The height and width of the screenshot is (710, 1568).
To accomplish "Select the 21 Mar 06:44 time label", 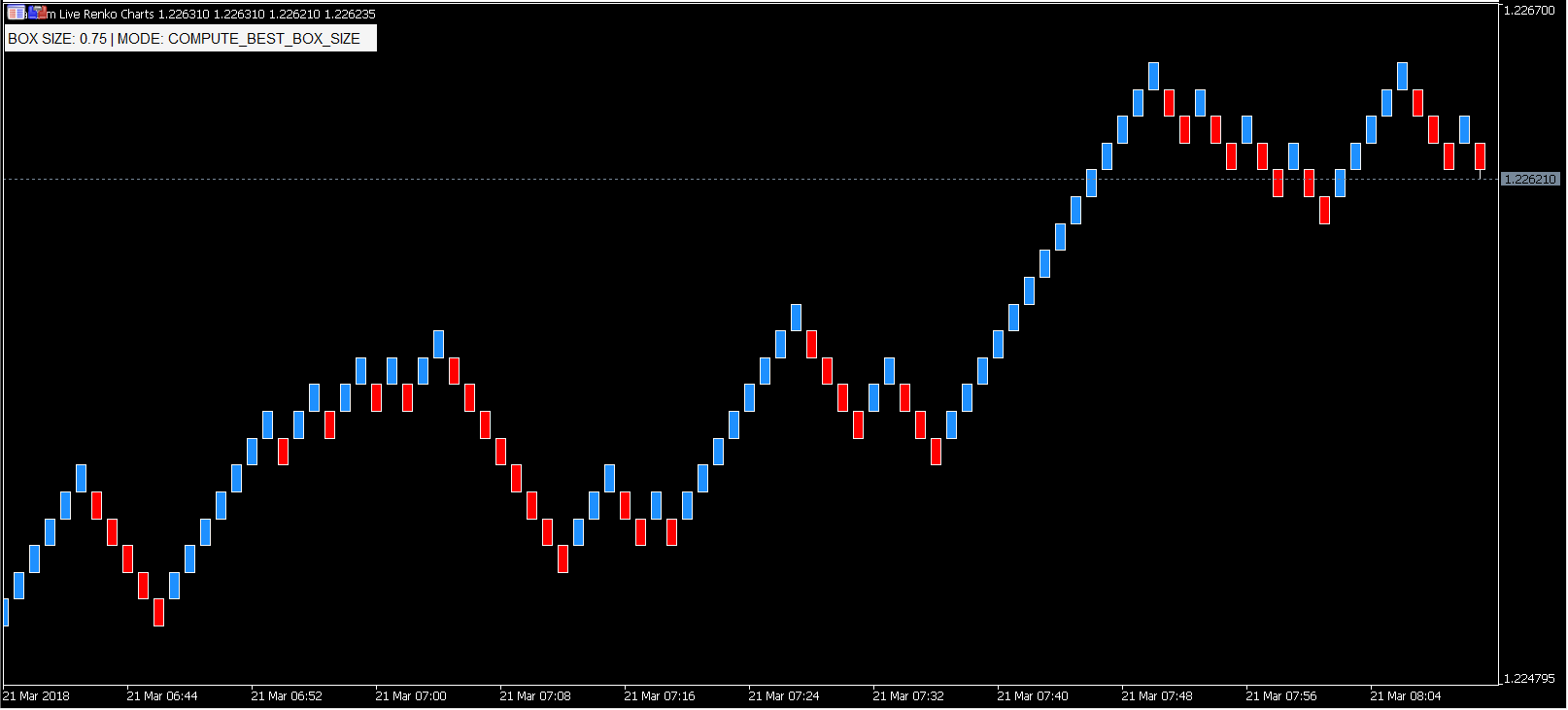I will tap(162, 696).
